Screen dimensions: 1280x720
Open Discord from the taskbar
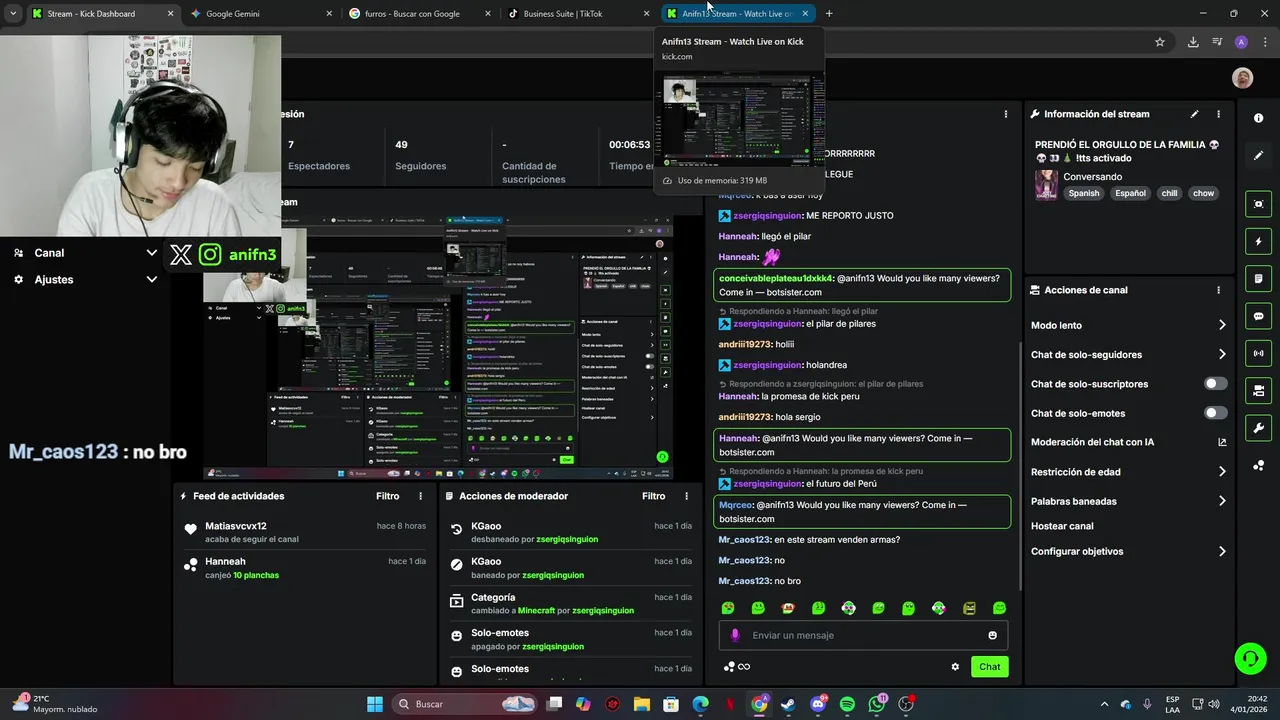(x=818, y=704)
